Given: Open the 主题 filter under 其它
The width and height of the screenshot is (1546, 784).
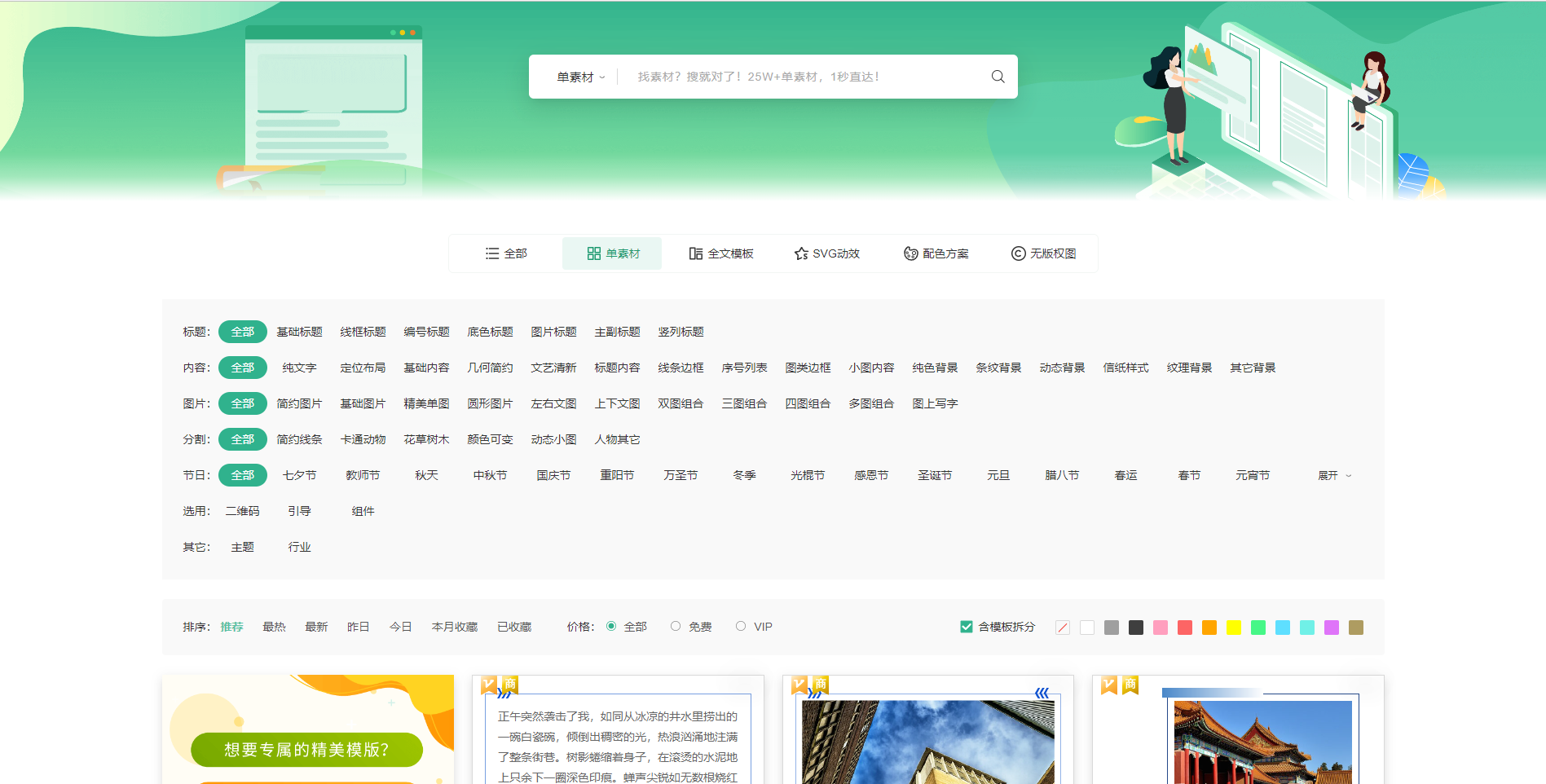Looking at the screenshot, I should coord(242,547).
